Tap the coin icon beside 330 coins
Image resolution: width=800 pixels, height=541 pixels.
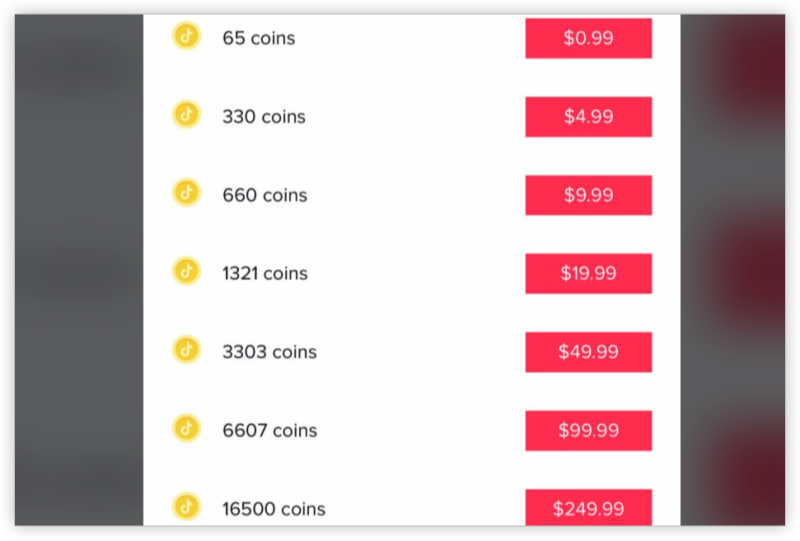click(186, 114)
